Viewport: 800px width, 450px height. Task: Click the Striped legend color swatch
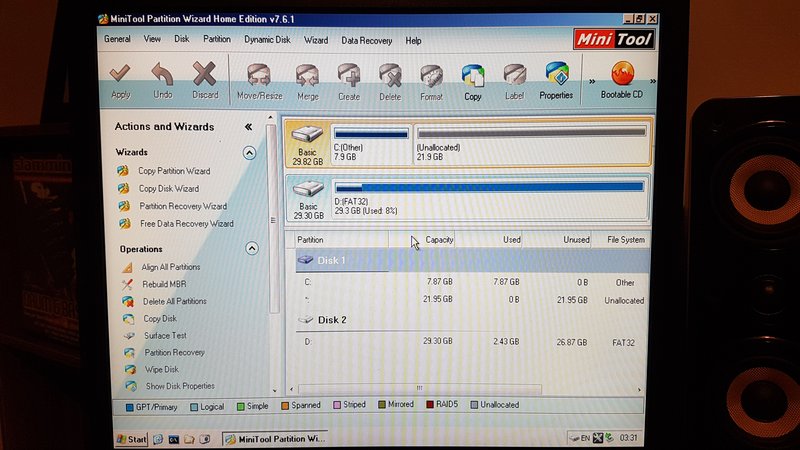point(337,405)
